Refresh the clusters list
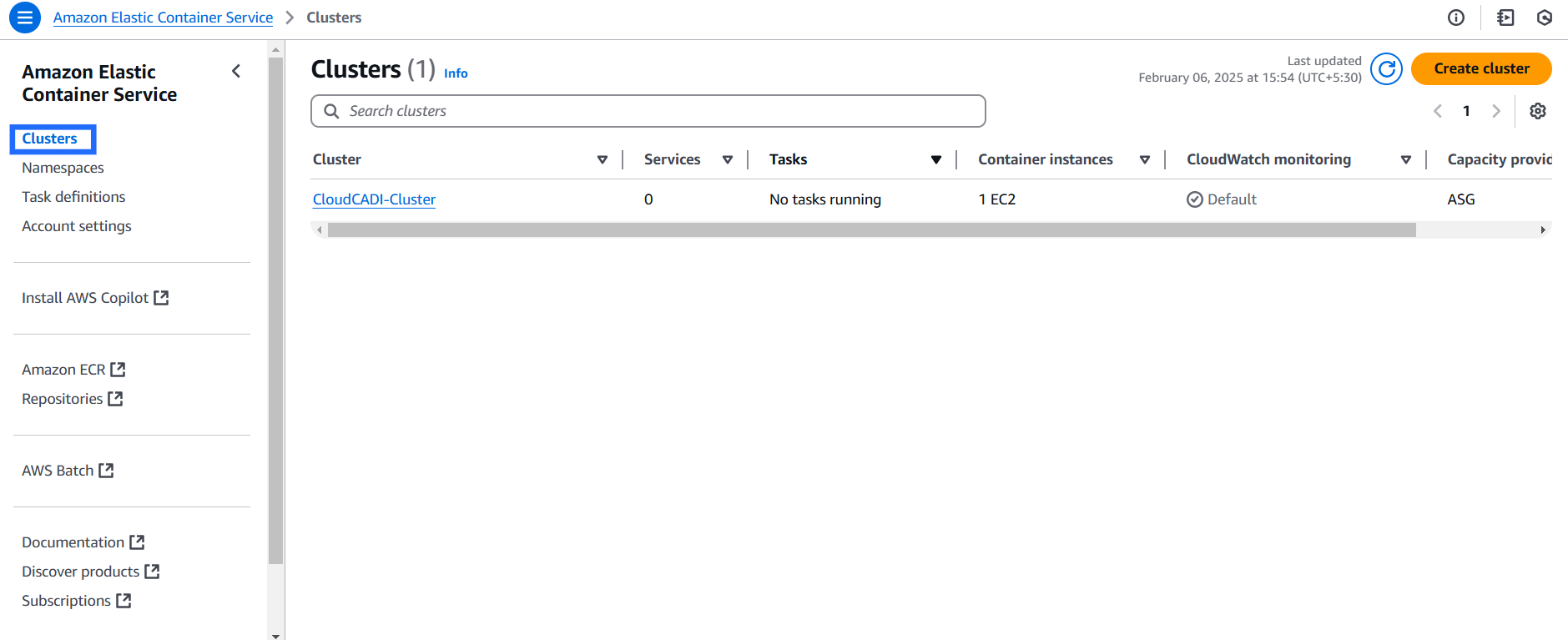The image size is (1568, 640). [x=1386, y=69]
